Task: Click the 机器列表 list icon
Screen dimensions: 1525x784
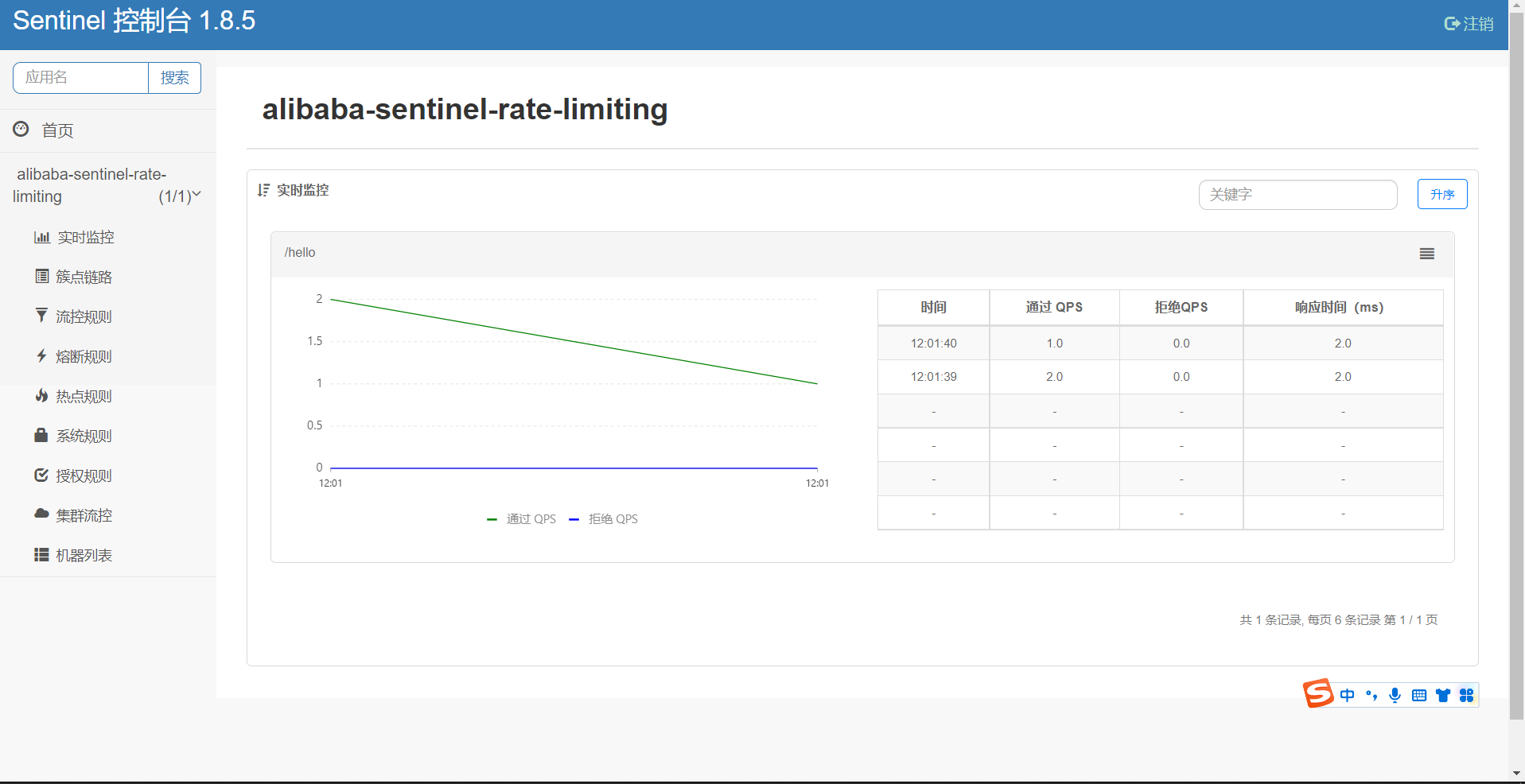Action: [x=41, y=554]
